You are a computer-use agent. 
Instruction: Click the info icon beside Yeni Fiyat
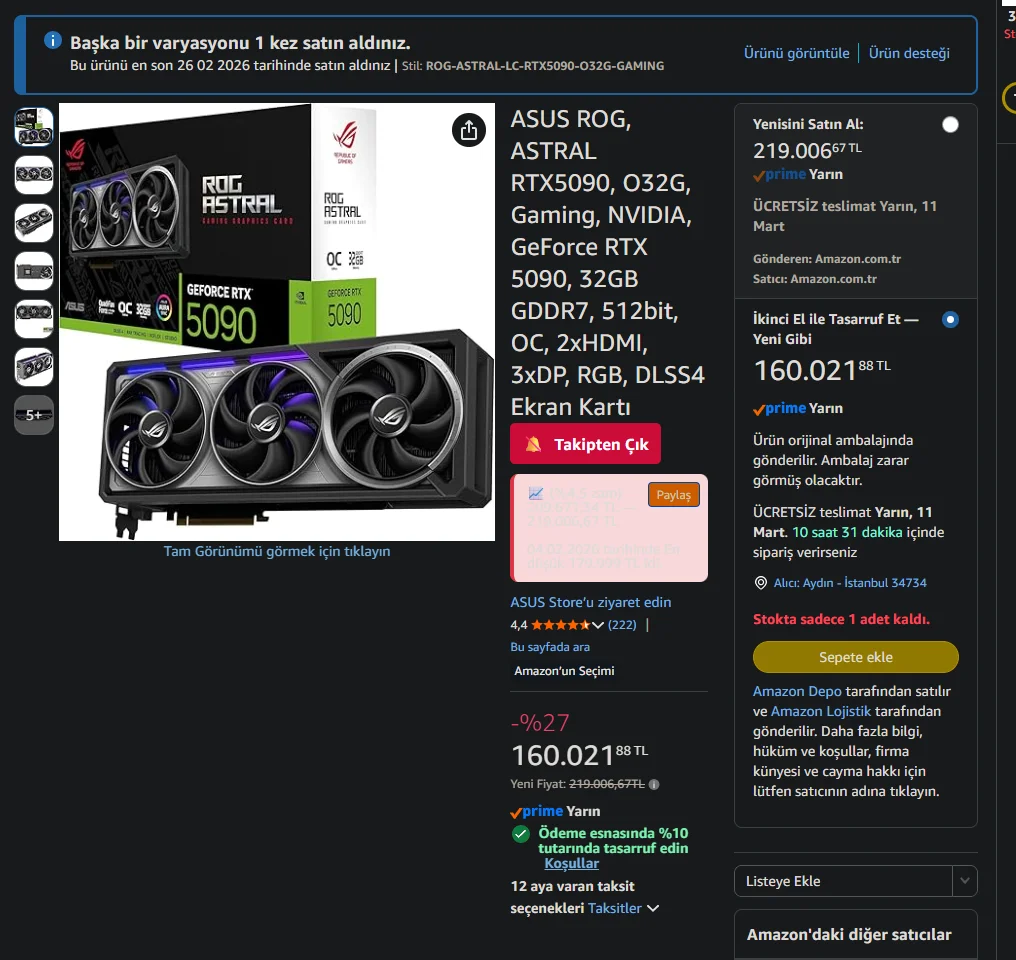(654, 784)
